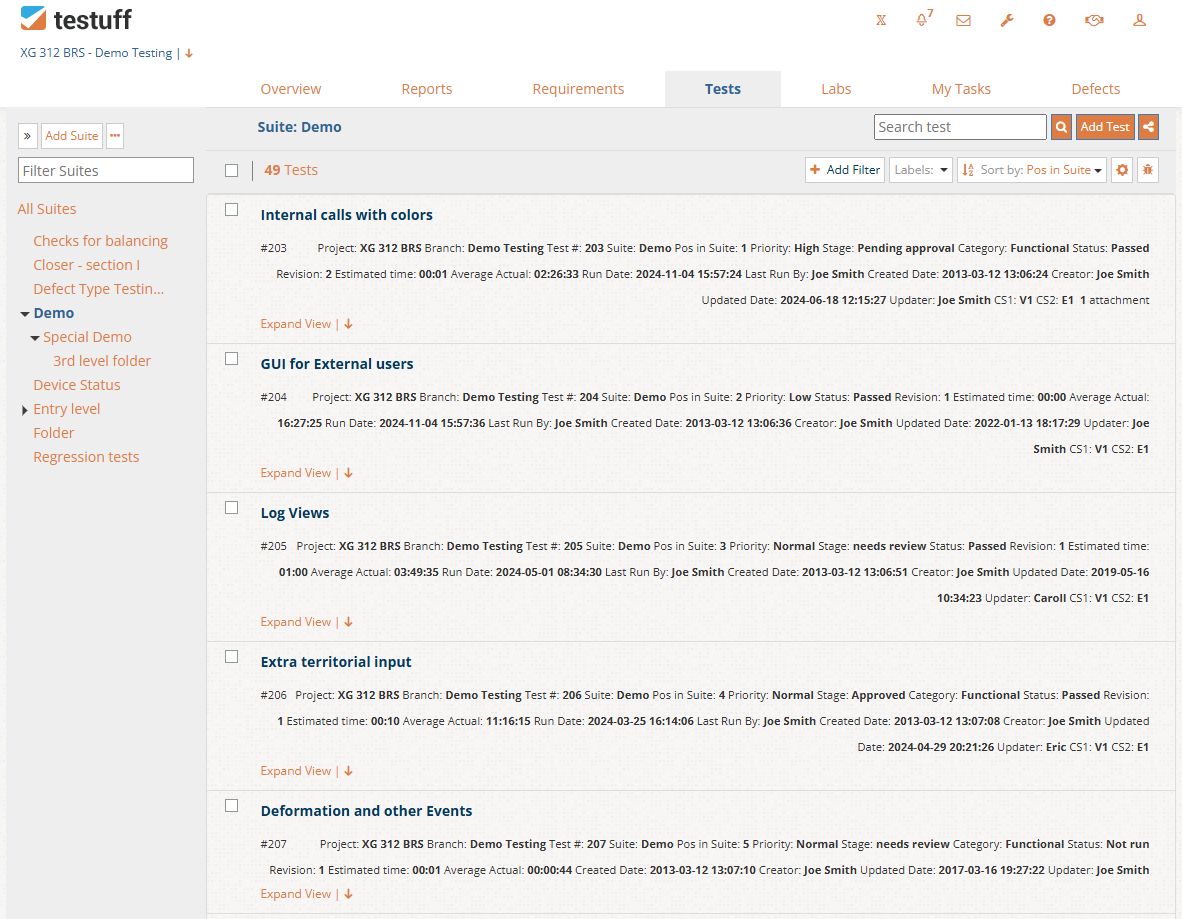Select the Checks for balancing suite
The width and height of the screenshot is (1182, 919).
pos(100,241)
